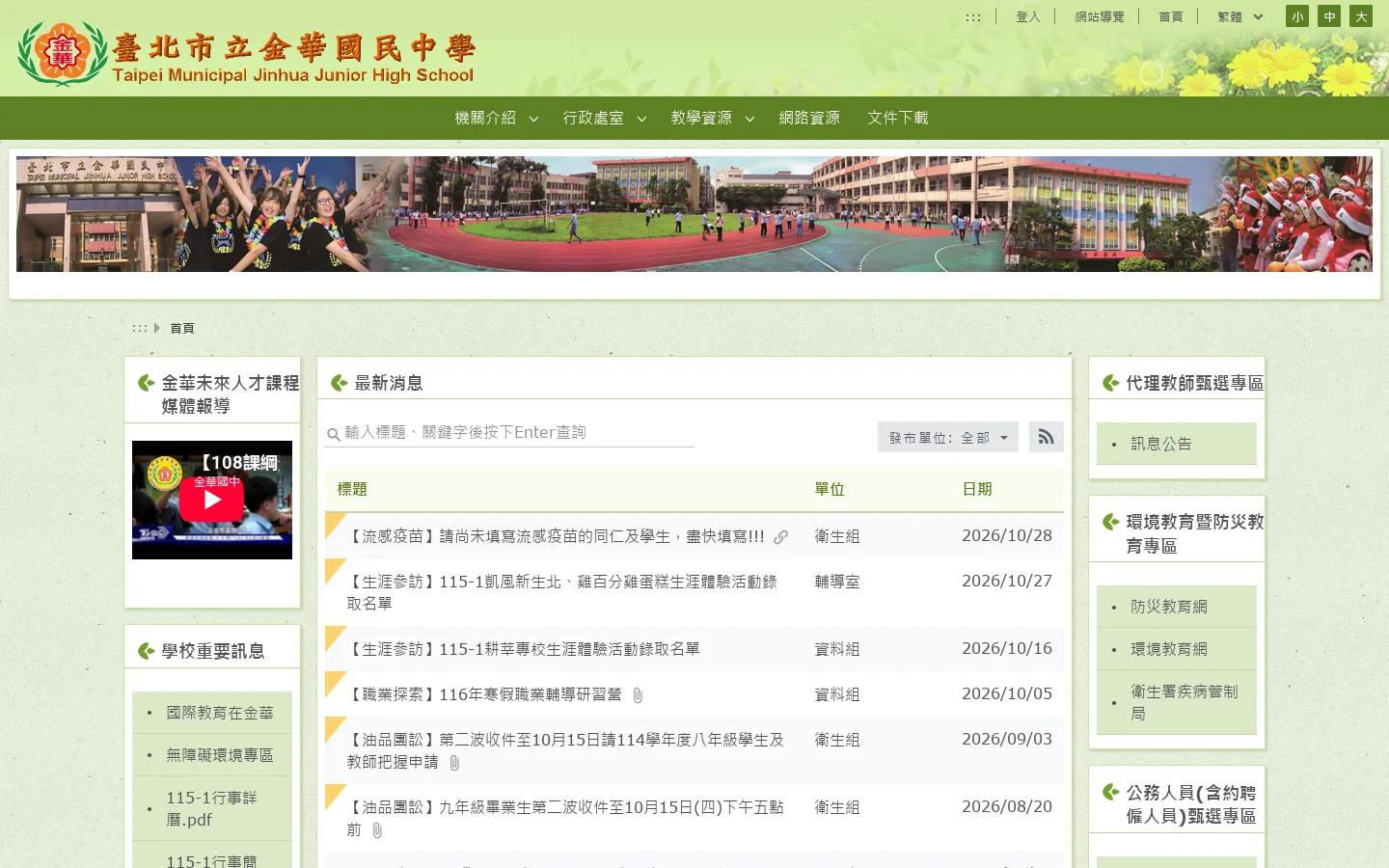Viewport: 1389px width, 868px height.
Task: Open 116年寒假職業輔導研習營 announcement
Action: click(484, 694)
